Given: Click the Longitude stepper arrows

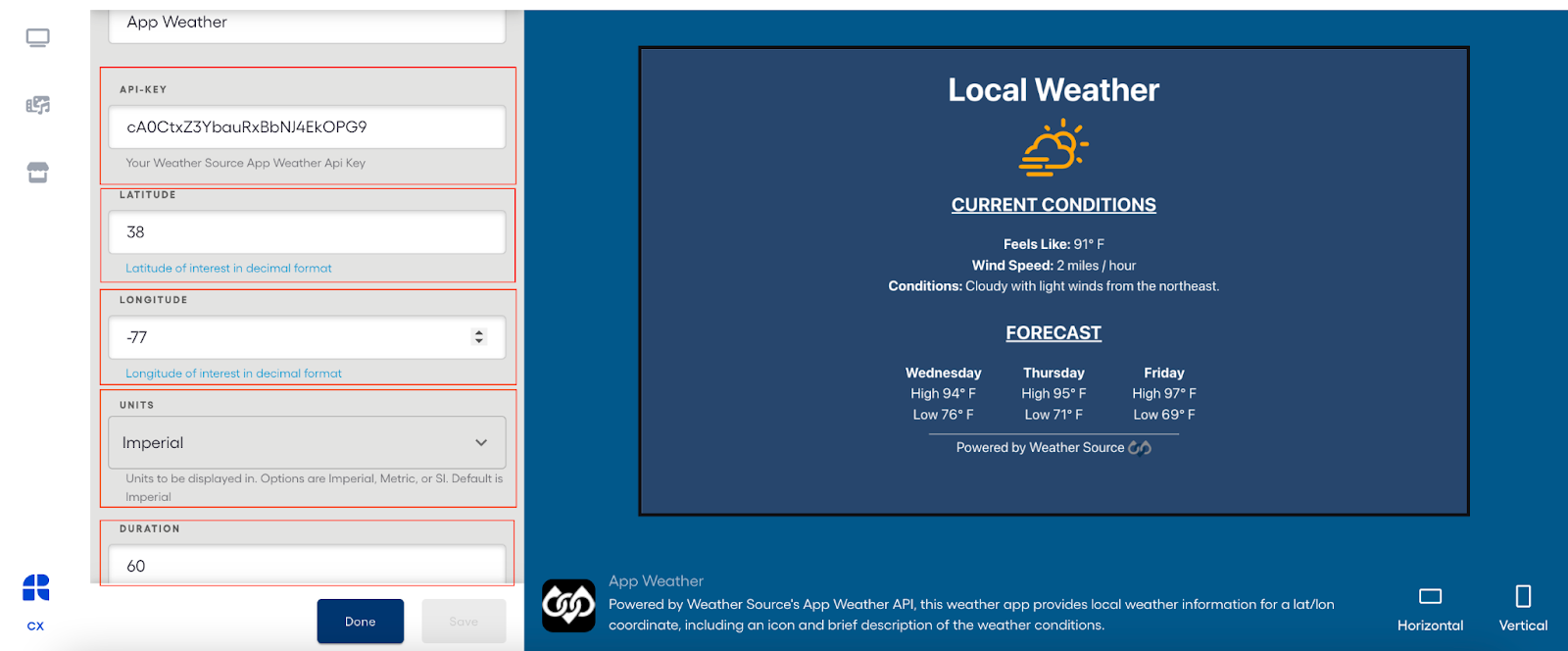Looking at the screenshot, I should (x=478, y=336).
